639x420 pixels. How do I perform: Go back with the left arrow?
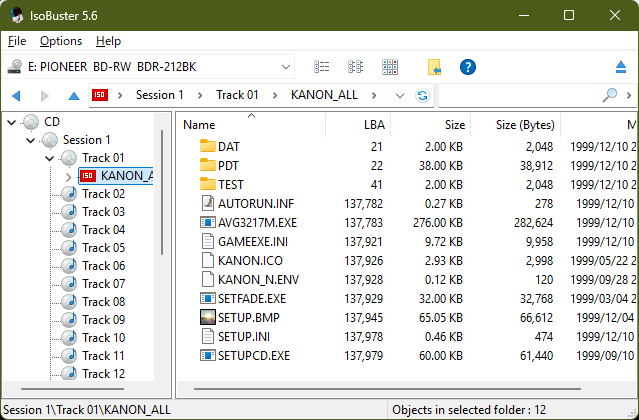[x=16, y=96]
